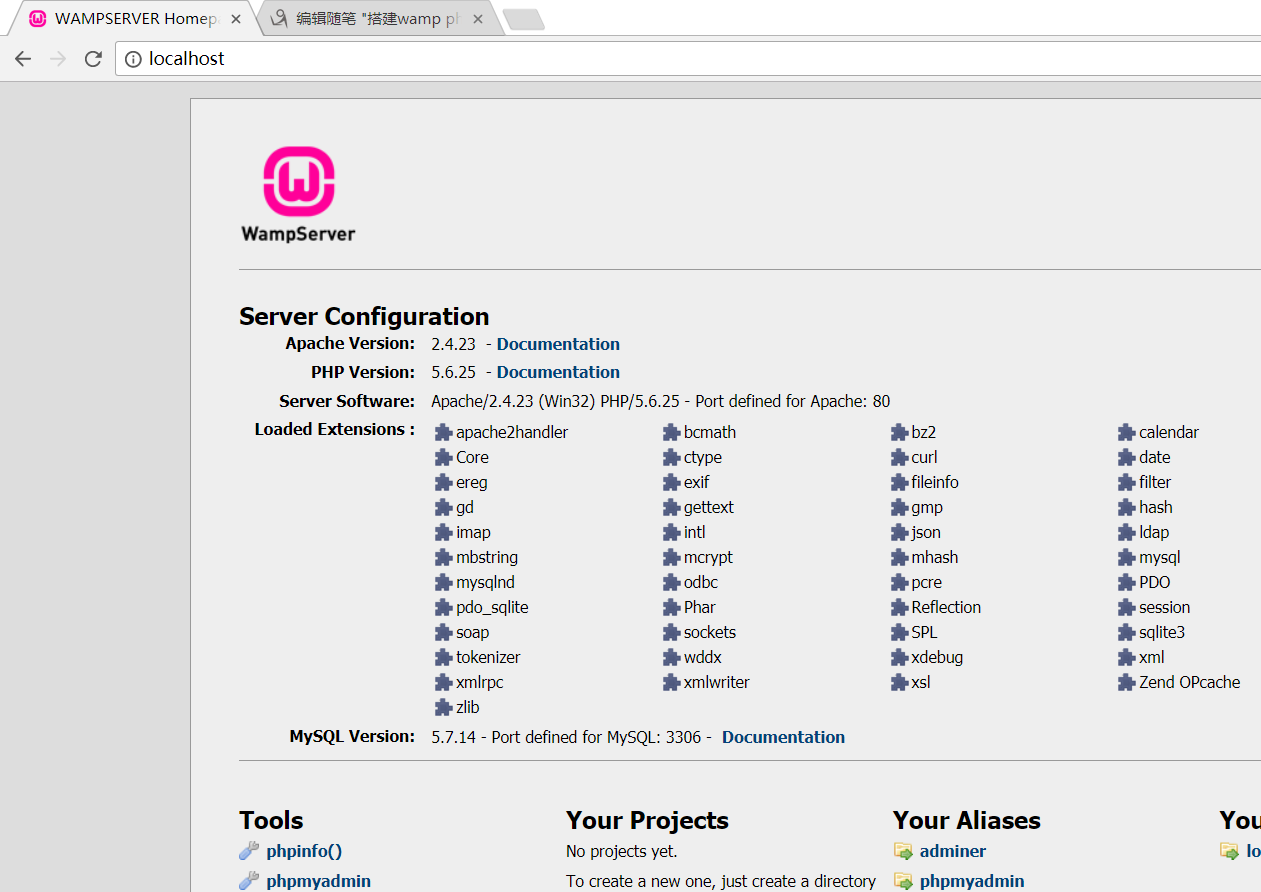Viewport: 1261px width, 892px height.
Task: Click the puzzle icon beside mbstring
Action: pos(444,557)
